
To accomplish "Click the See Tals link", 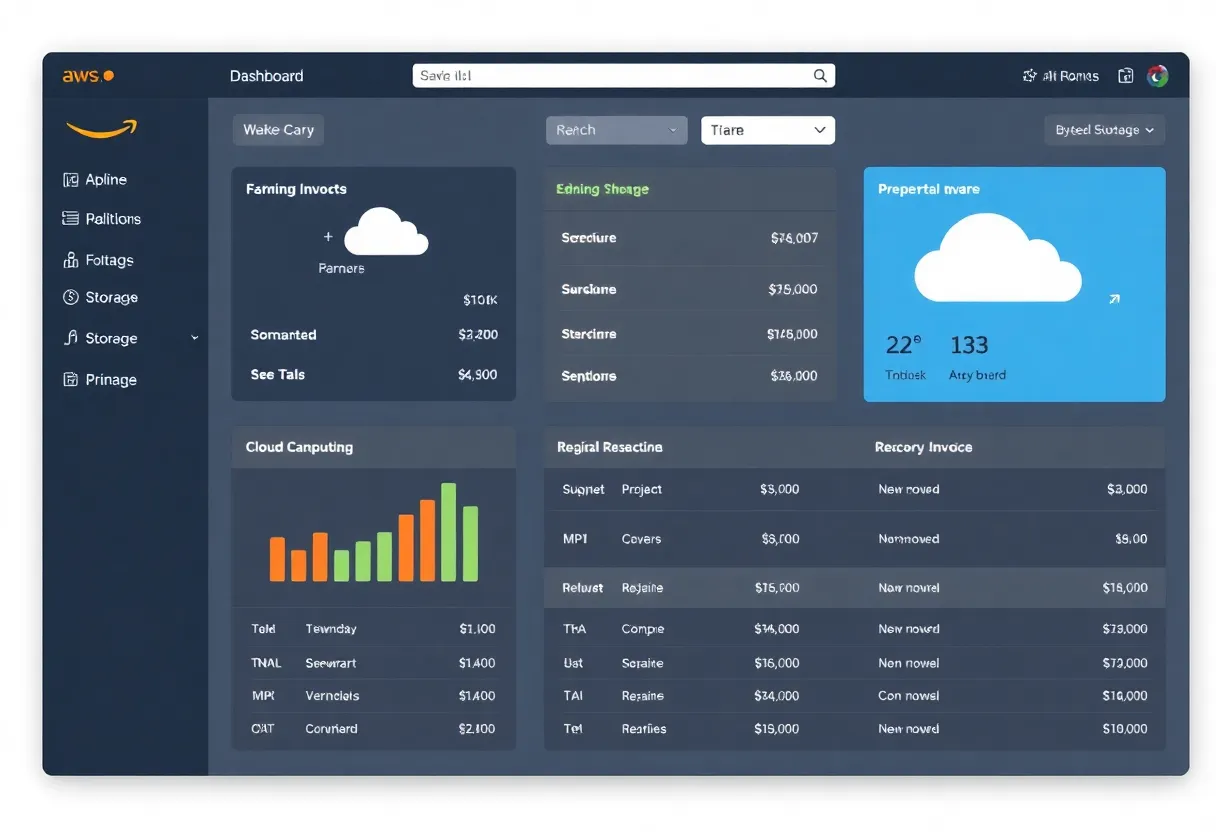I will 277,374.
